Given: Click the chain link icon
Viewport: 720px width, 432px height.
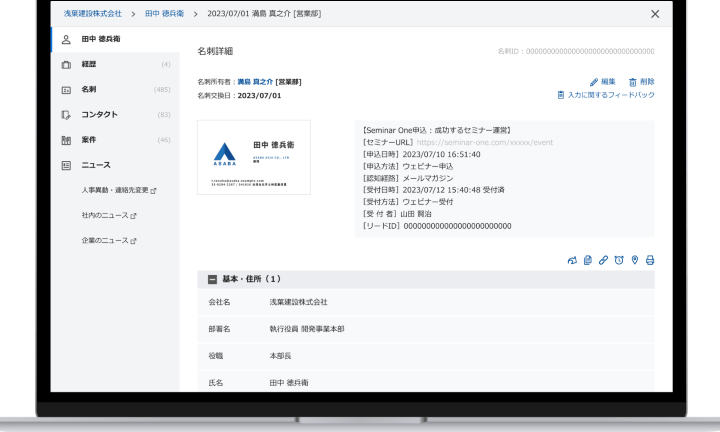Looking at the screenshot, I should (603, 260).
